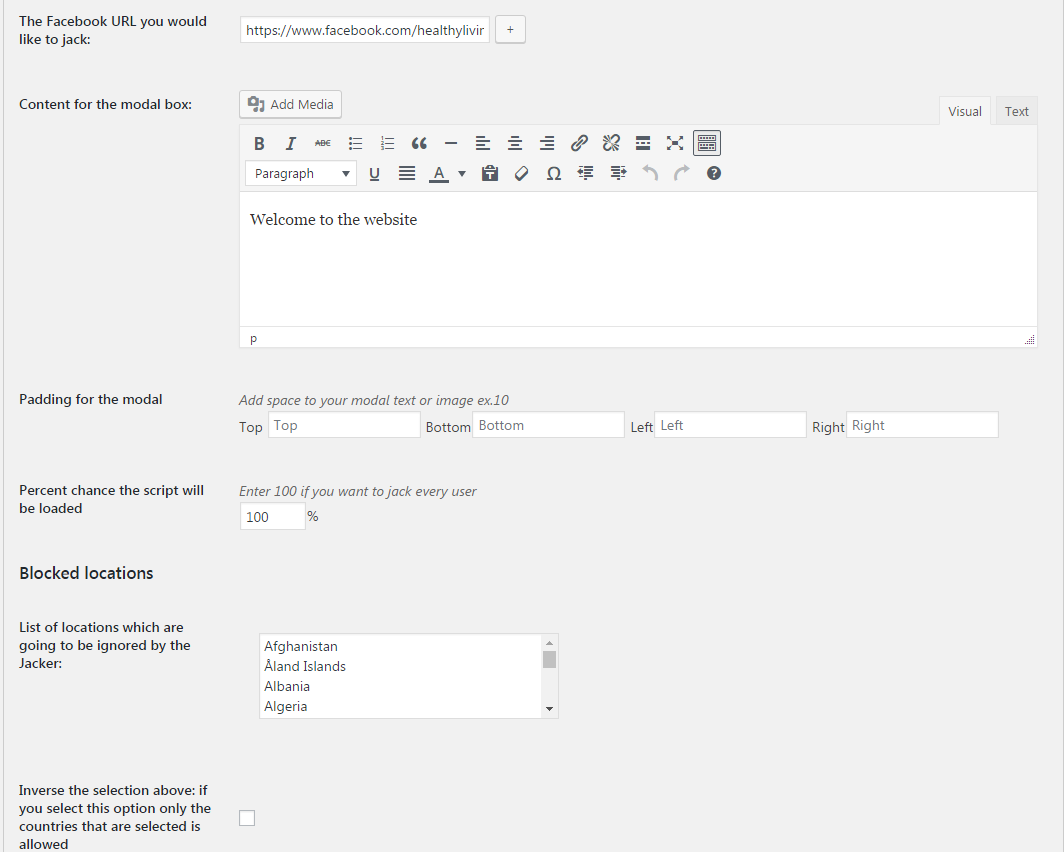Underline the selected text
Screen dimensions: 1064x852
[374, 174]
